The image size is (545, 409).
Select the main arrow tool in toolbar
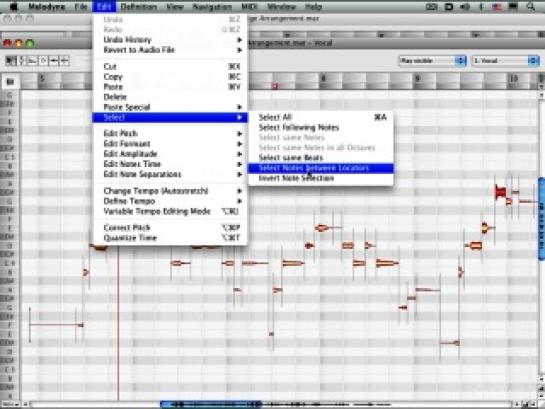click(10, 60)
